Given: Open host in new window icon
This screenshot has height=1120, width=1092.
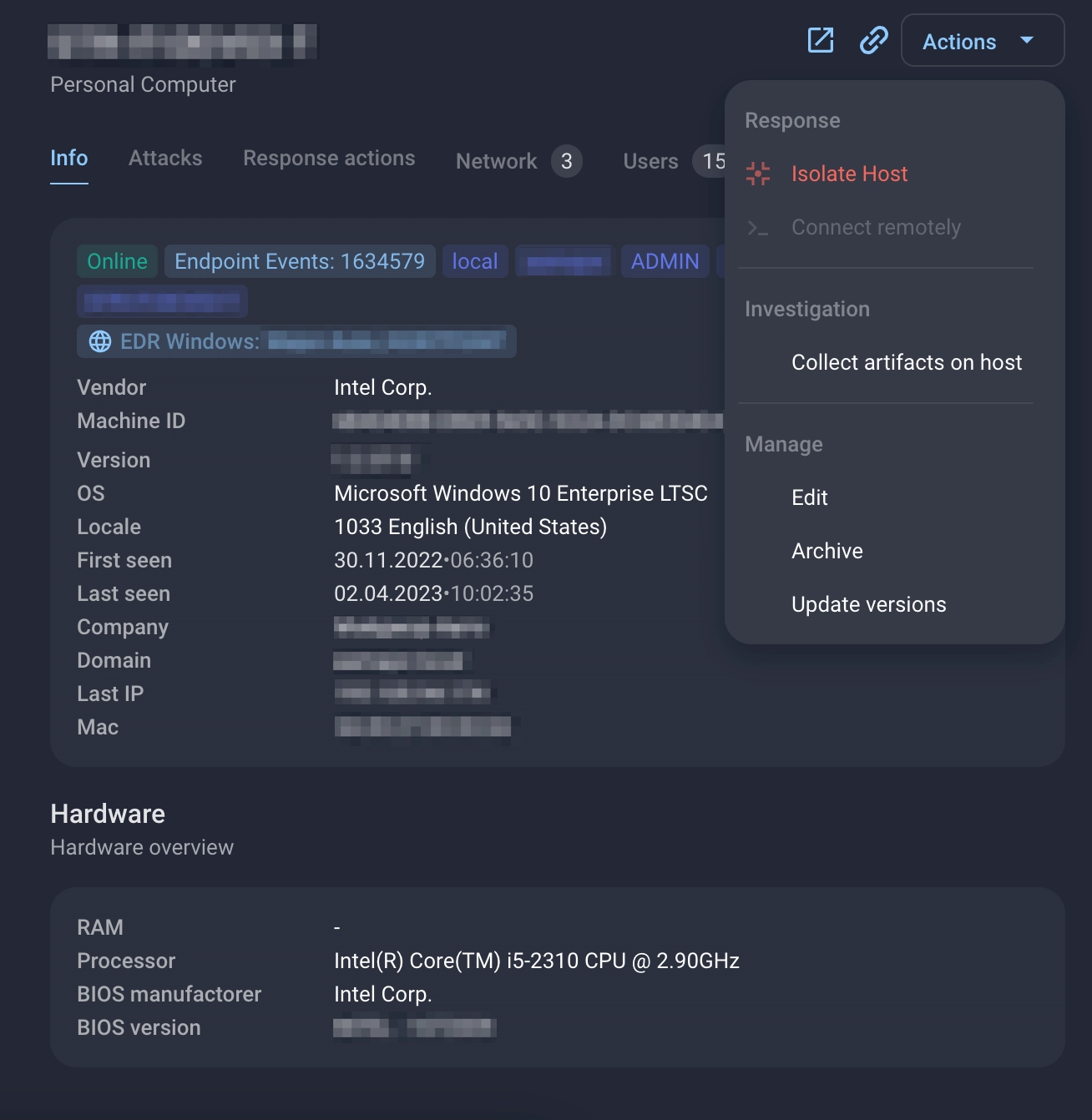Looking at the screenshot, I should tap(821, 40).
